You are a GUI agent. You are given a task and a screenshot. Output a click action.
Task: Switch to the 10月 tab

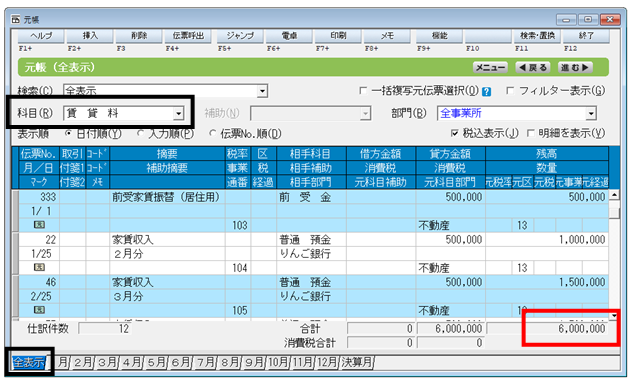(278, 363)
